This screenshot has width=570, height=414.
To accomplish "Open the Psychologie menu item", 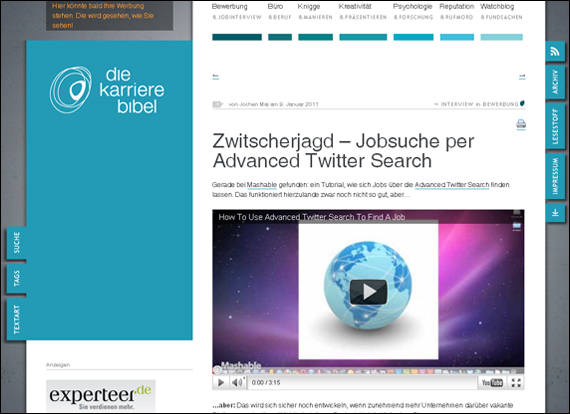I will [x=413, y=7].
